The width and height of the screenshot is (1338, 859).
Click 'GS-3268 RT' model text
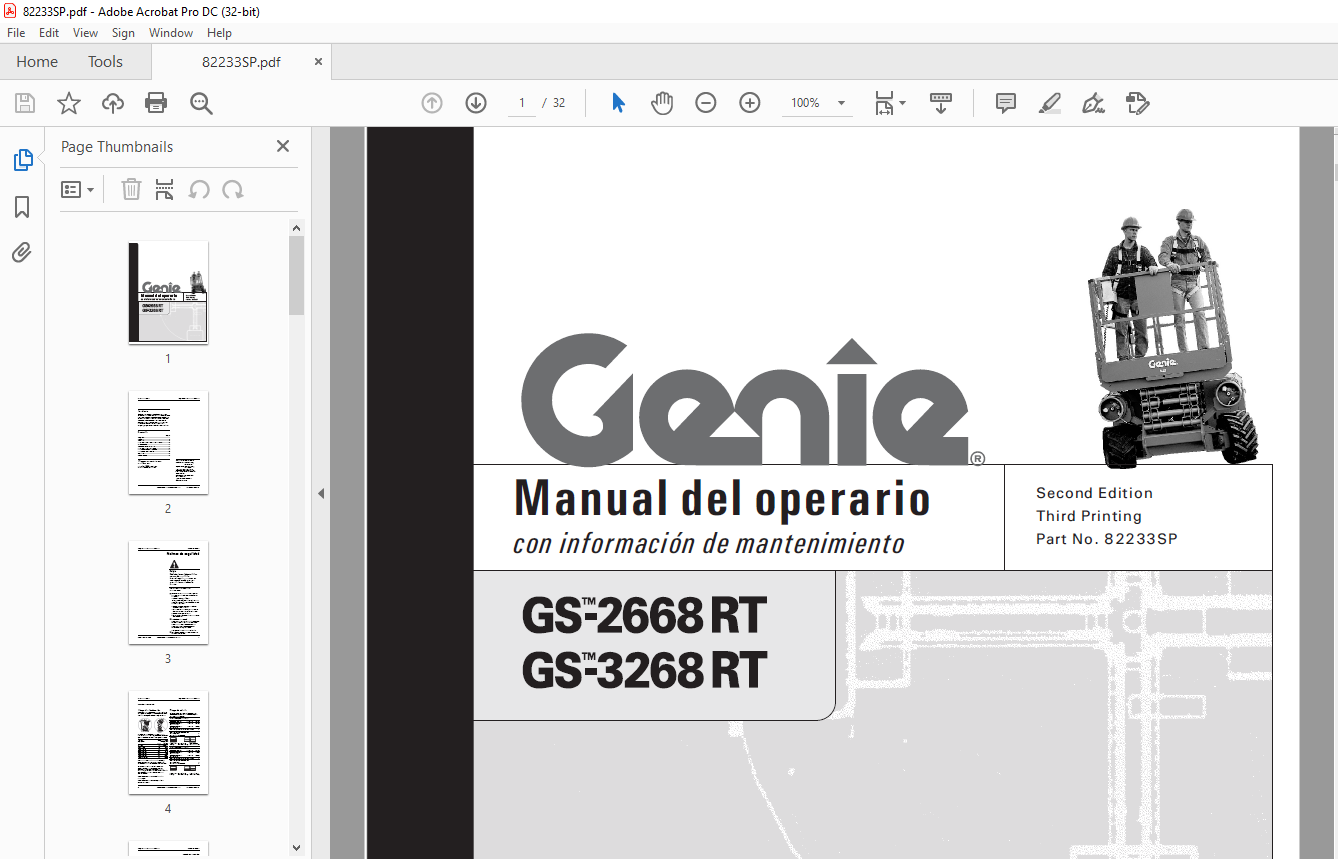tap(644, 669)
